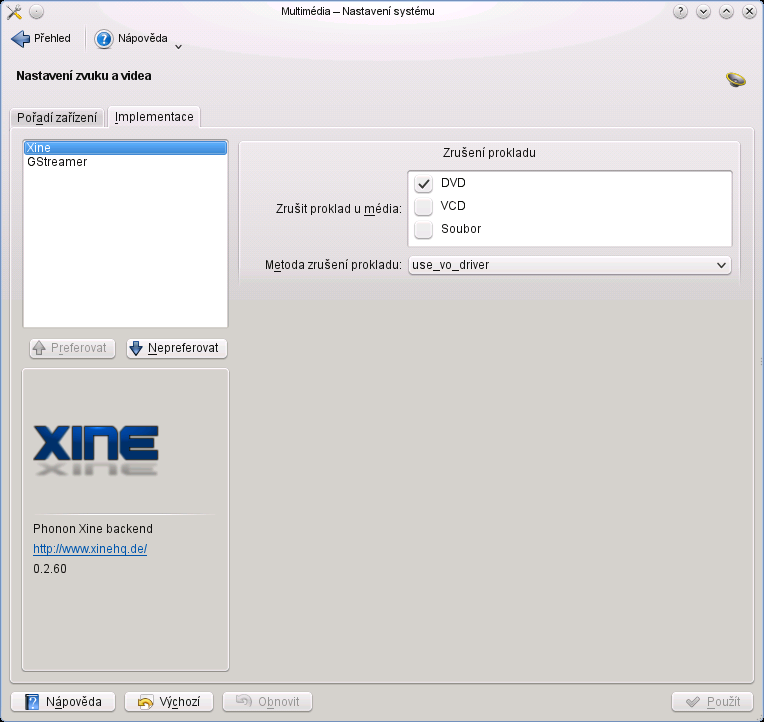Click the Nápověda question mark toolbar icon

[103, 39]
